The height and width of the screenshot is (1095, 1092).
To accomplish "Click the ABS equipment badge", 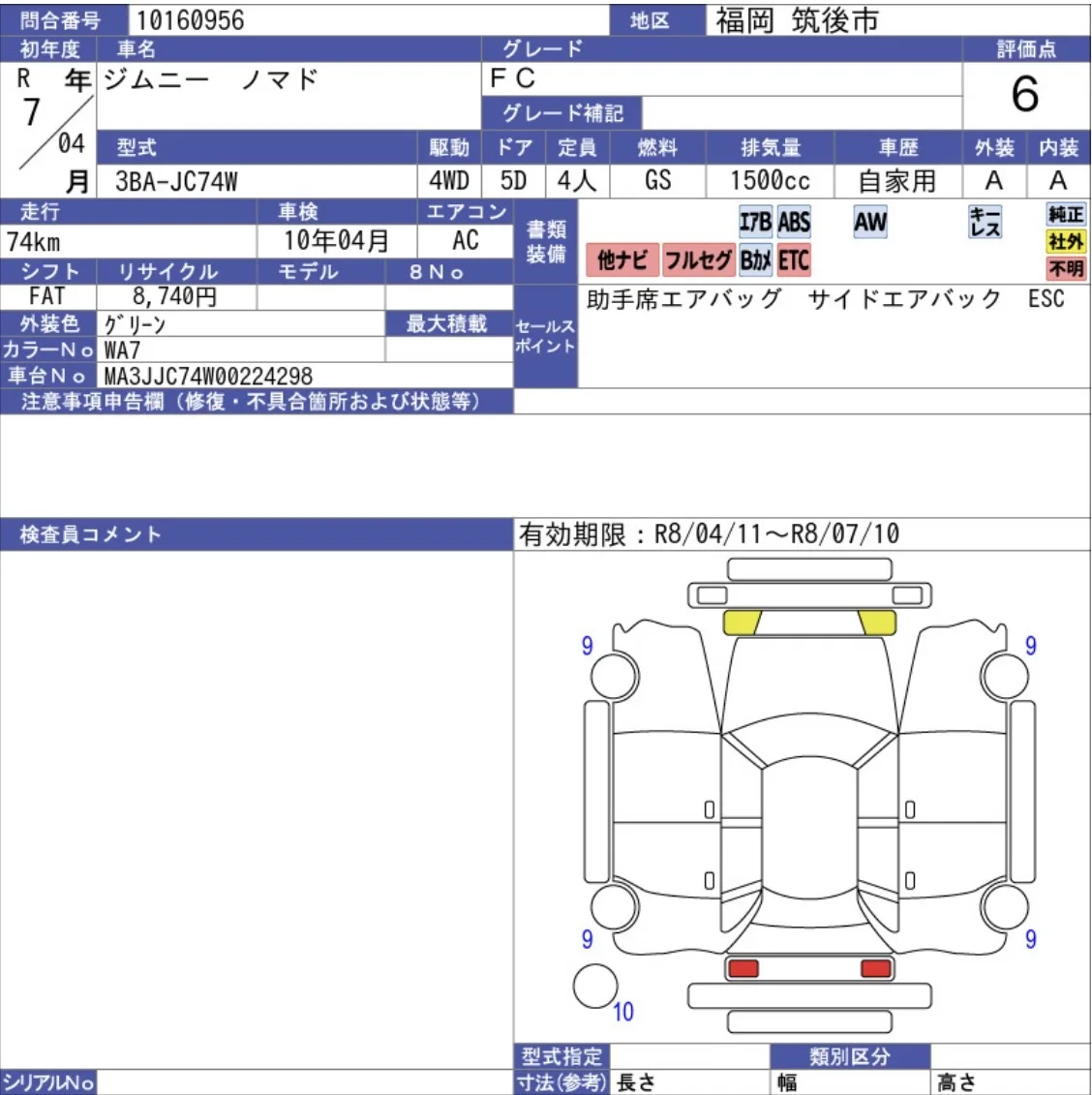I will click(794, 223).
